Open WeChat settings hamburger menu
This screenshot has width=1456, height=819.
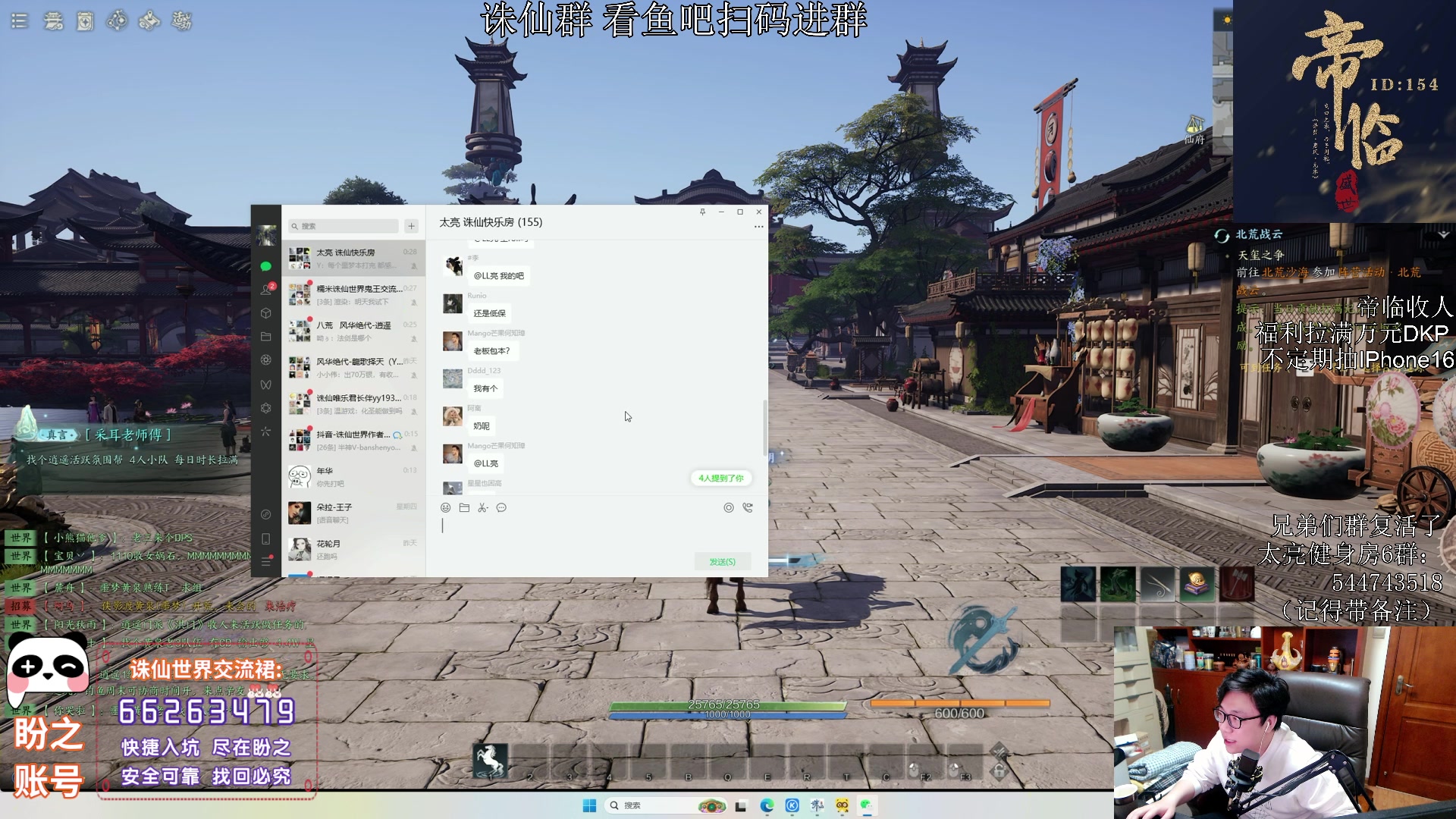[x=265, y=562]
